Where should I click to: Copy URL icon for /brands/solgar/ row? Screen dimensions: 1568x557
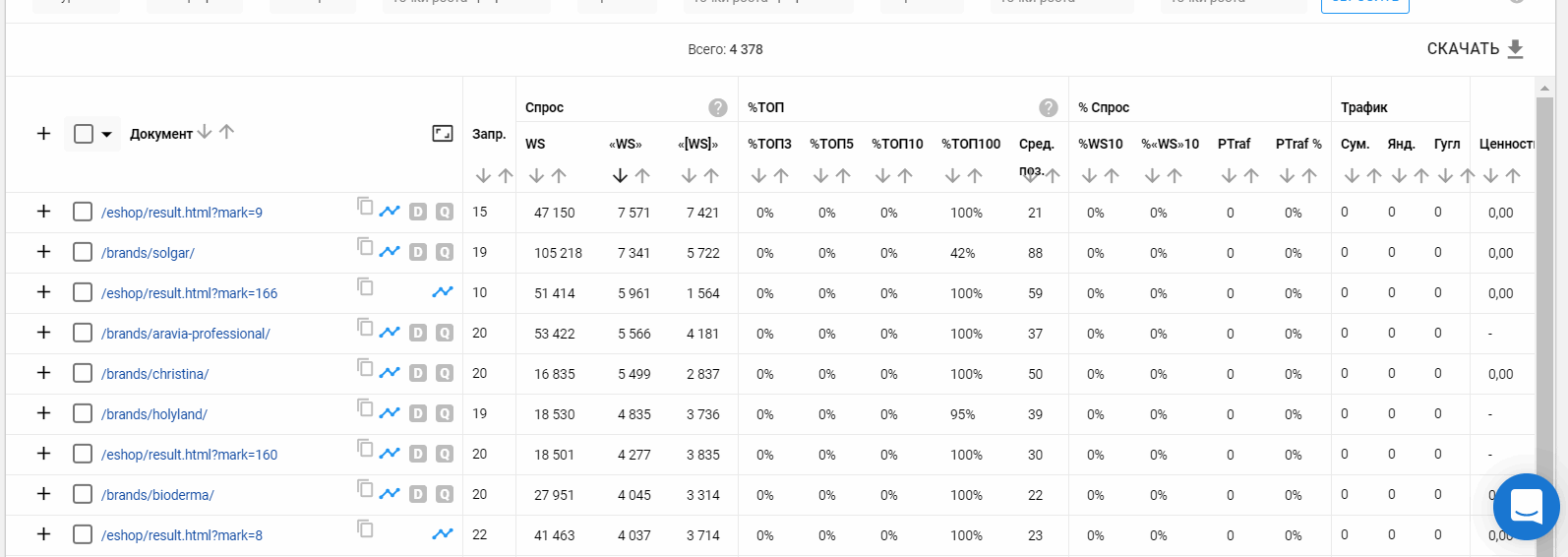click(365, 246)
